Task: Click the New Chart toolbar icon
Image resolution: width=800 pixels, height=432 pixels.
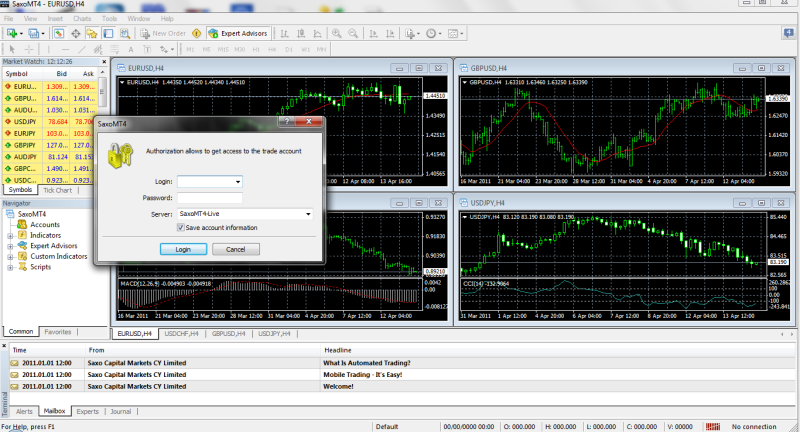Action: 12,33
